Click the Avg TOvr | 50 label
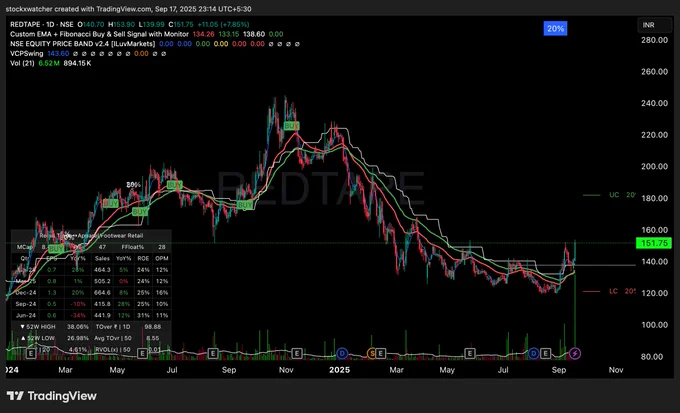Image resolution: width=680 pixels, height=413 pixels. coord(114,338)
